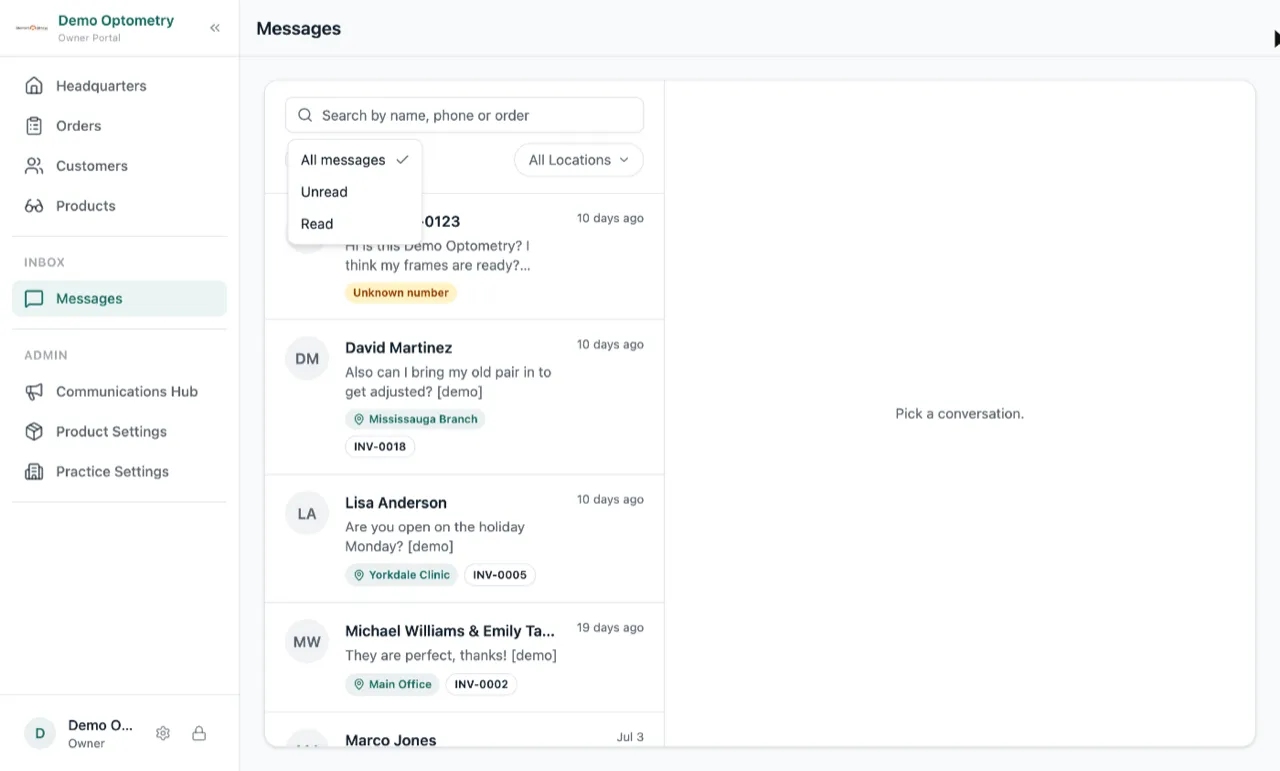Image resolution: width=1280 pixels, height=771 pixels.
Task: Click the INV-0005 invoice tag
Action: [x=500, y=575]
